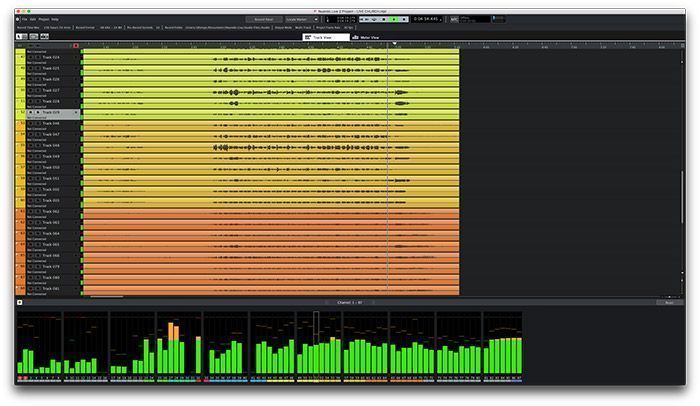Record-enable Track 047
The image size is (700, 406).
point(31,134)
